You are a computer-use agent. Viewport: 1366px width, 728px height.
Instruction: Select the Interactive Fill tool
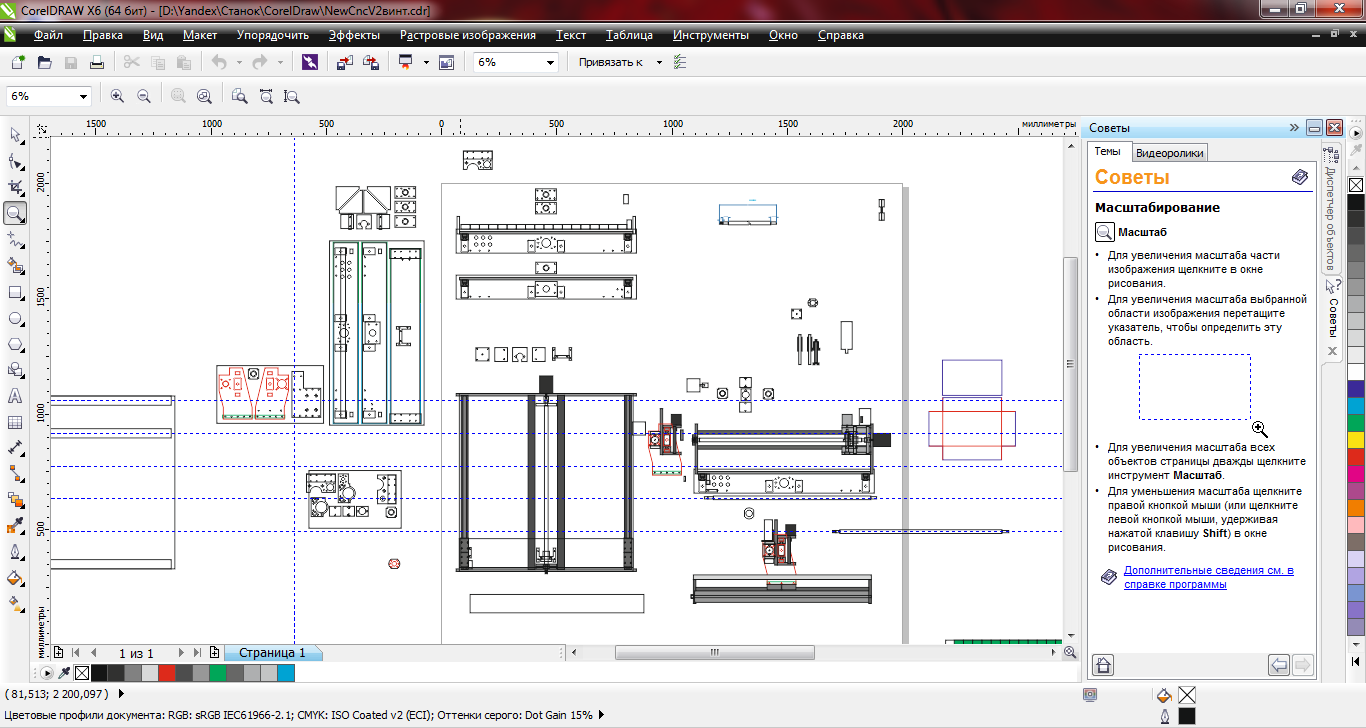click(x=15, y=604)
